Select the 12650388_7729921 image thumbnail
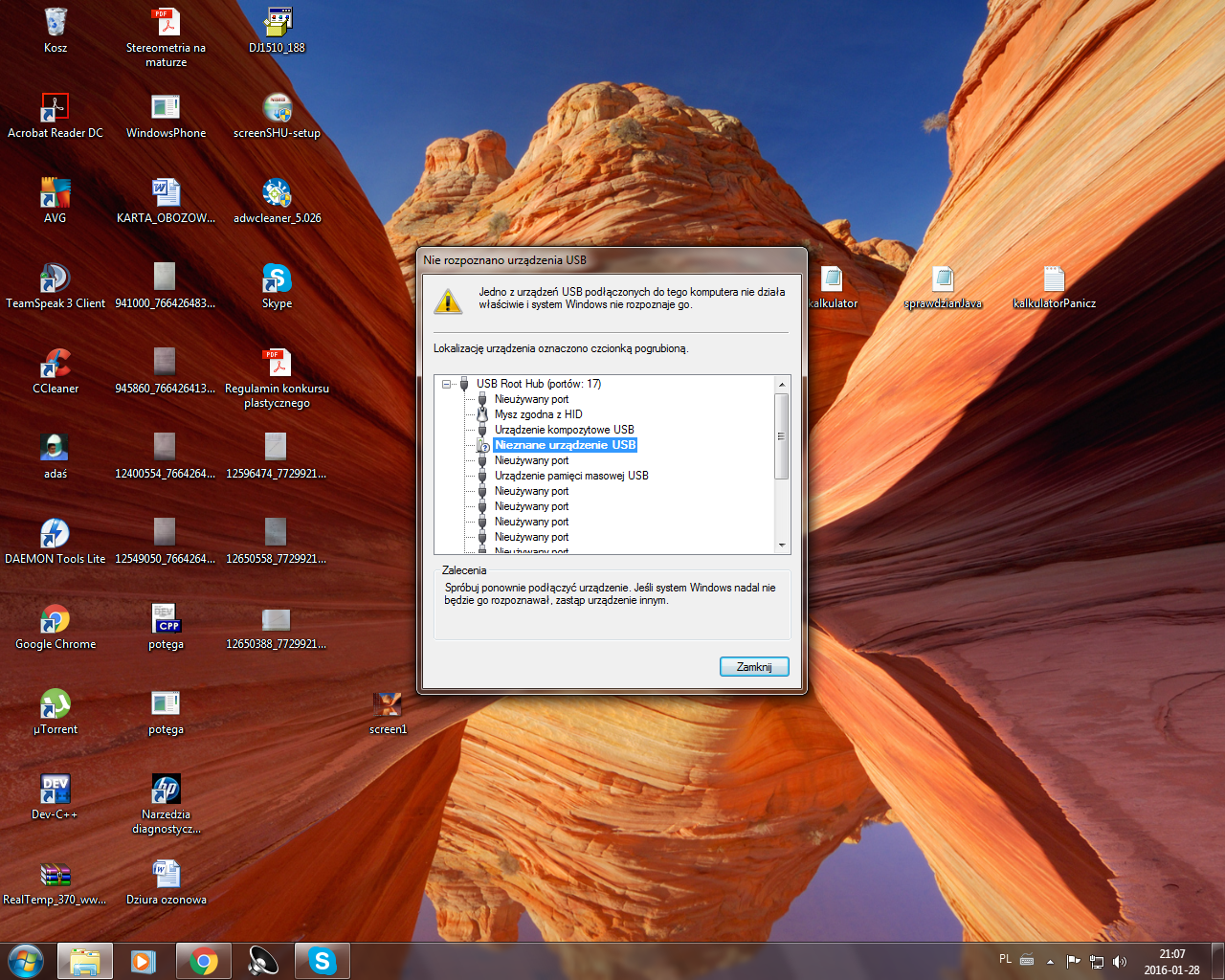Screen dimensions: 1225x980 277,619
